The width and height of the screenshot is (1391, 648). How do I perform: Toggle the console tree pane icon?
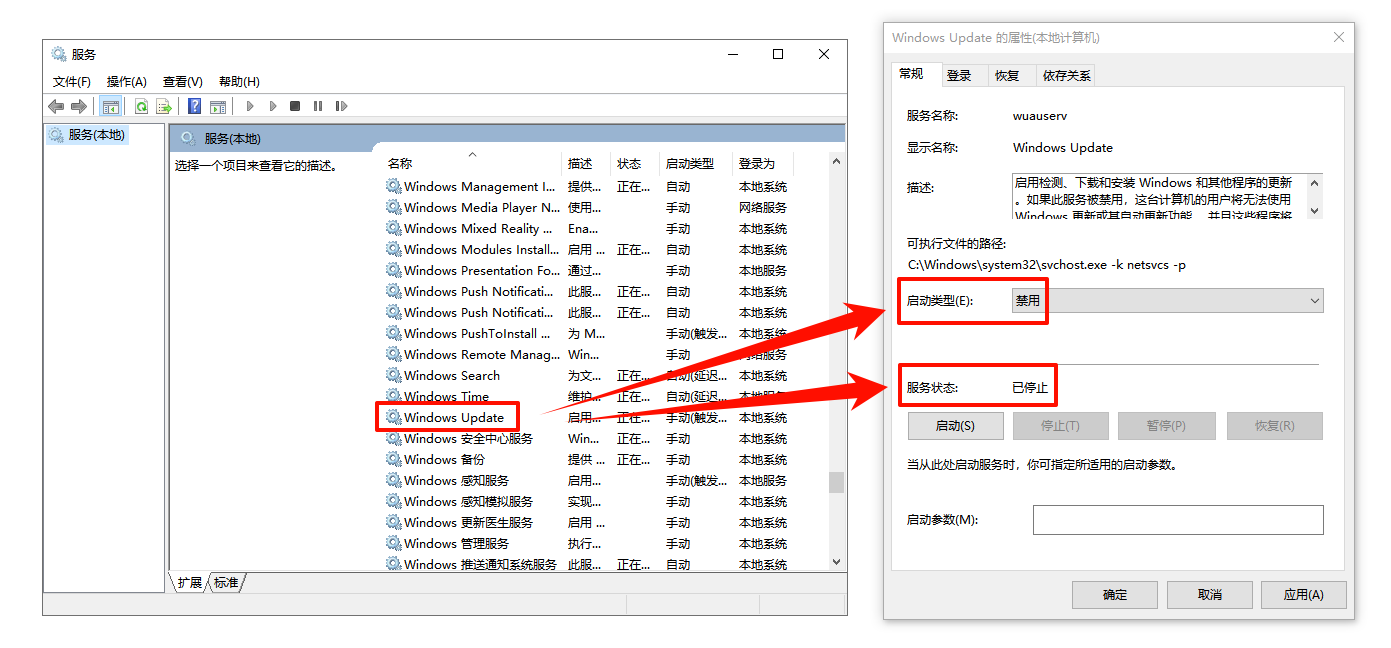click(x=111, y=106)
